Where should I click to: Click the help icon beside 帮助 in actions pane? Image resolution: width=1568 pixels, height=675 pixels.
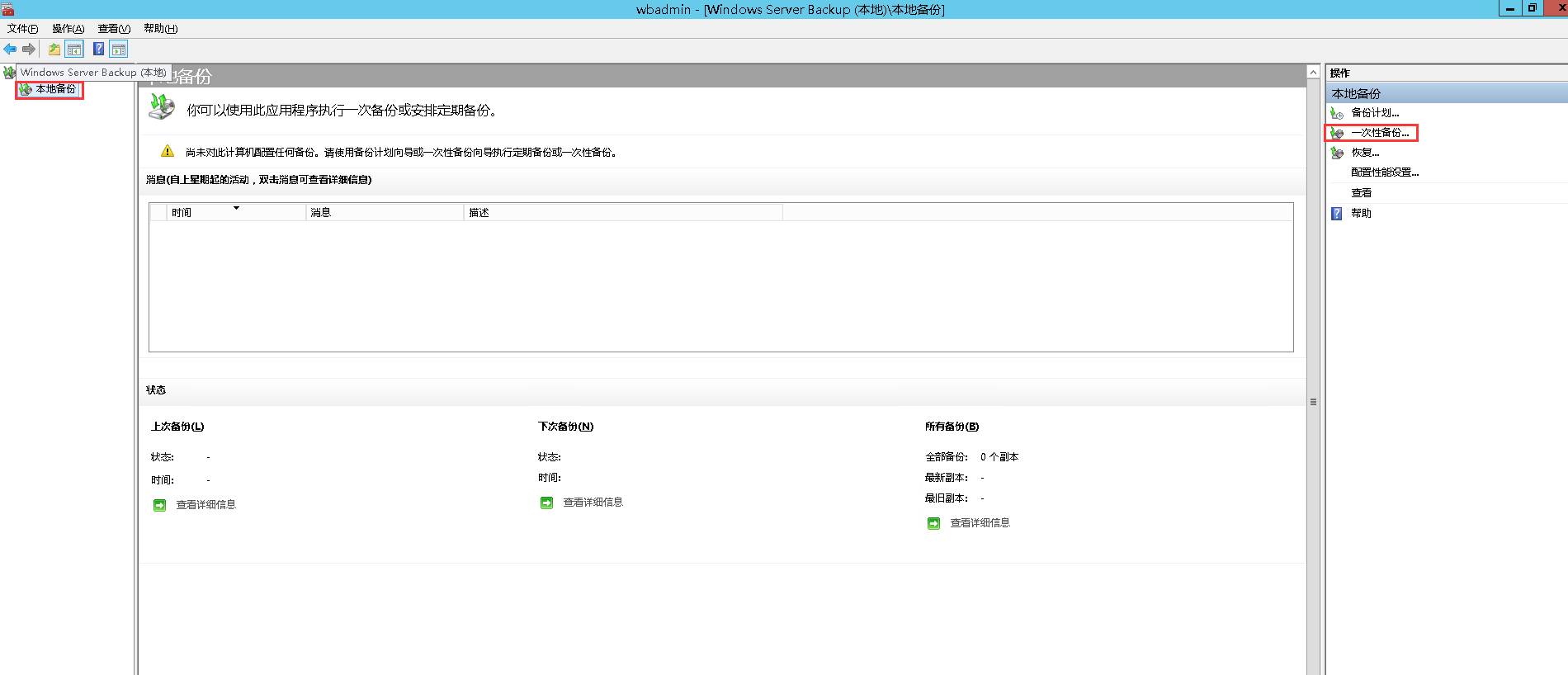(1337, 214)
